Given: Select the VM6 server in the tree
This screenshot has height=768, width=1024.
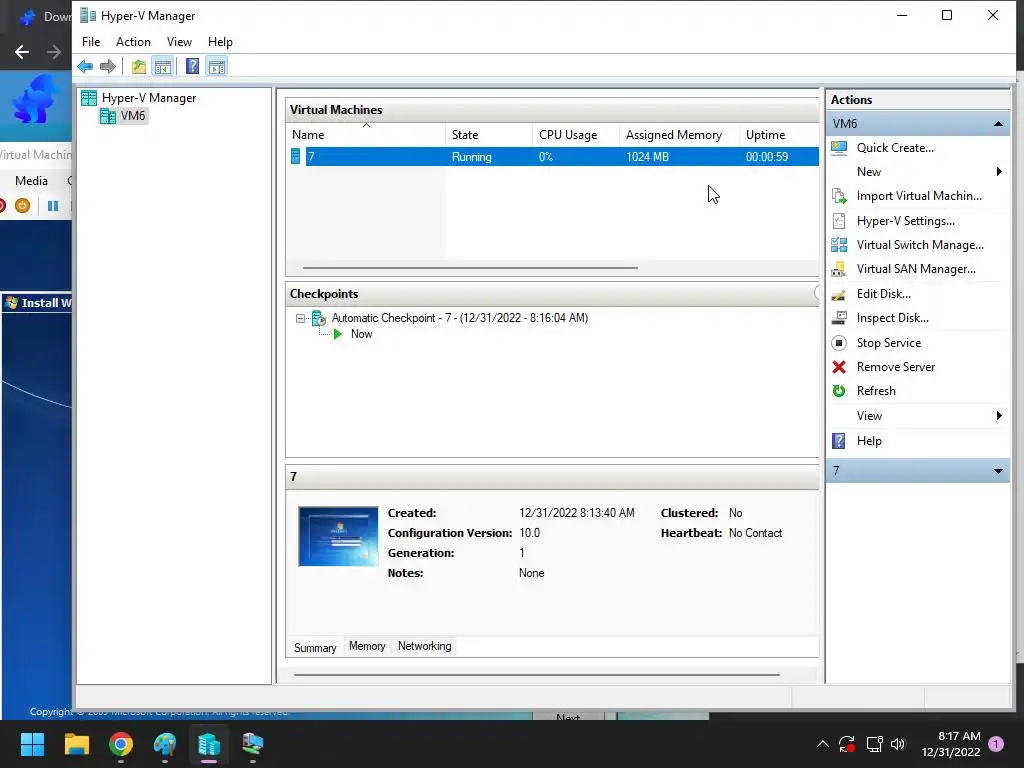Looking at the screenshot, I should click(x=133, y=116).
